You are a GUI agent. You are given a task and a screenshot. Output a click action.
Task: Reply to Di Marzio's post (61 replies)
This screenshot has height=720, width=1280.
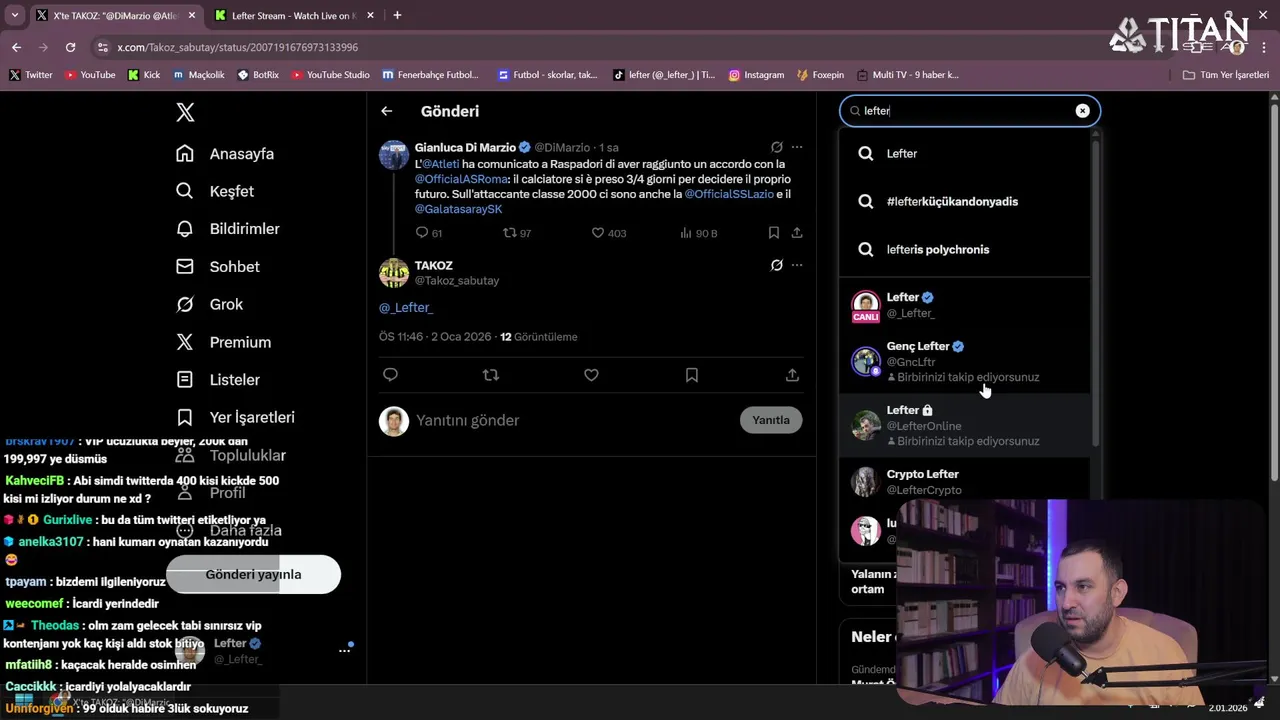point(428,233)
